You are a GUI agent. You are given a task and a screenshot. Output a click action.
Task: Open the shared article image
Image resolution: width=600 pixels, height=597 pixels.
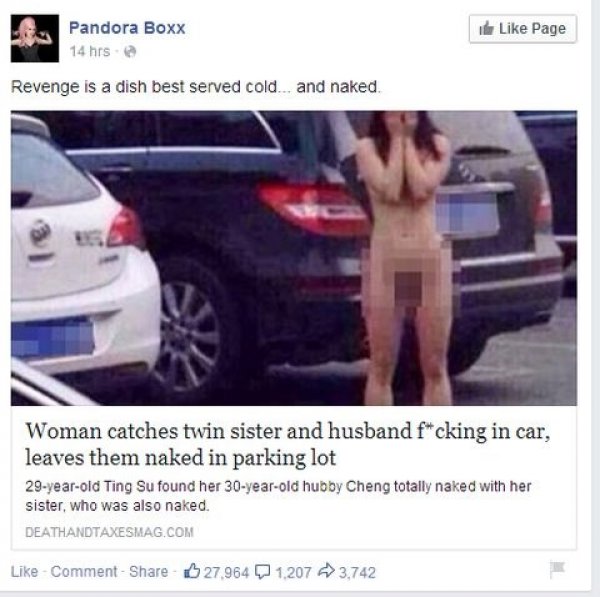(294, 258)
